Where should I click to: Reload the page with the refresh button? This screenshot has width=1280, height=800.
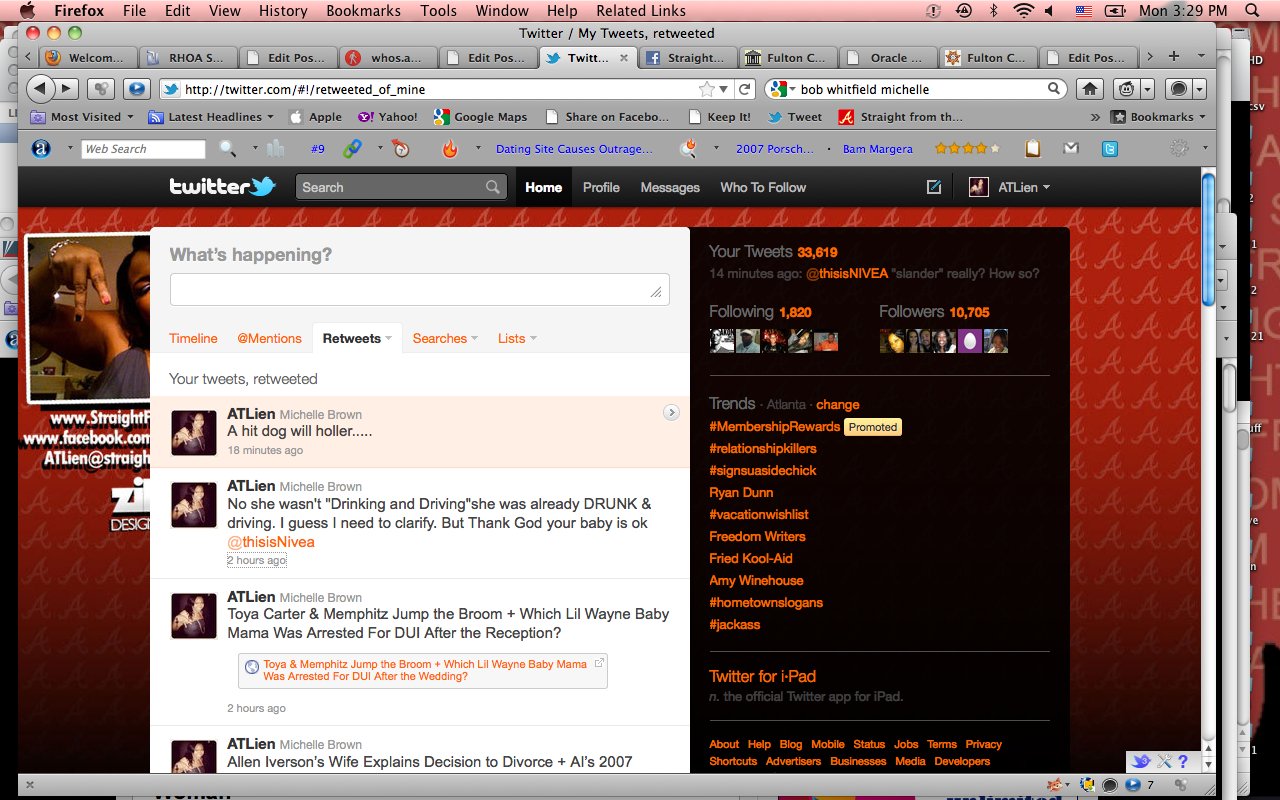coord(744,89)
